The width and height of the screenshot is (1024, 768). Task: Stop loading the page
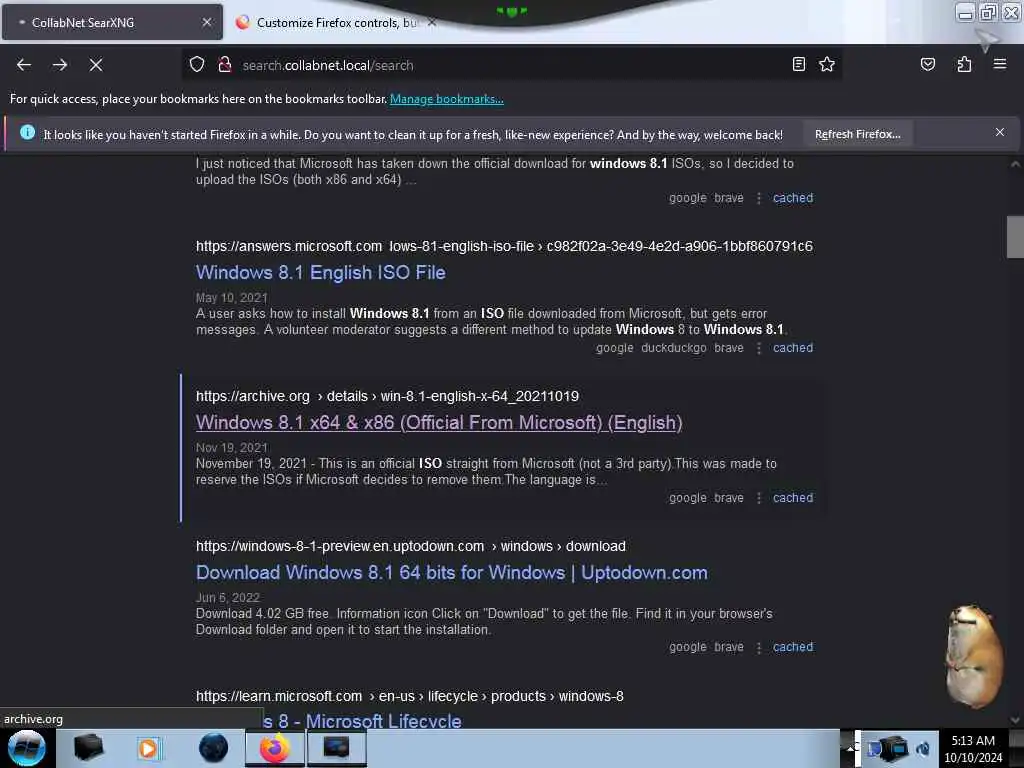coord(96,65)
